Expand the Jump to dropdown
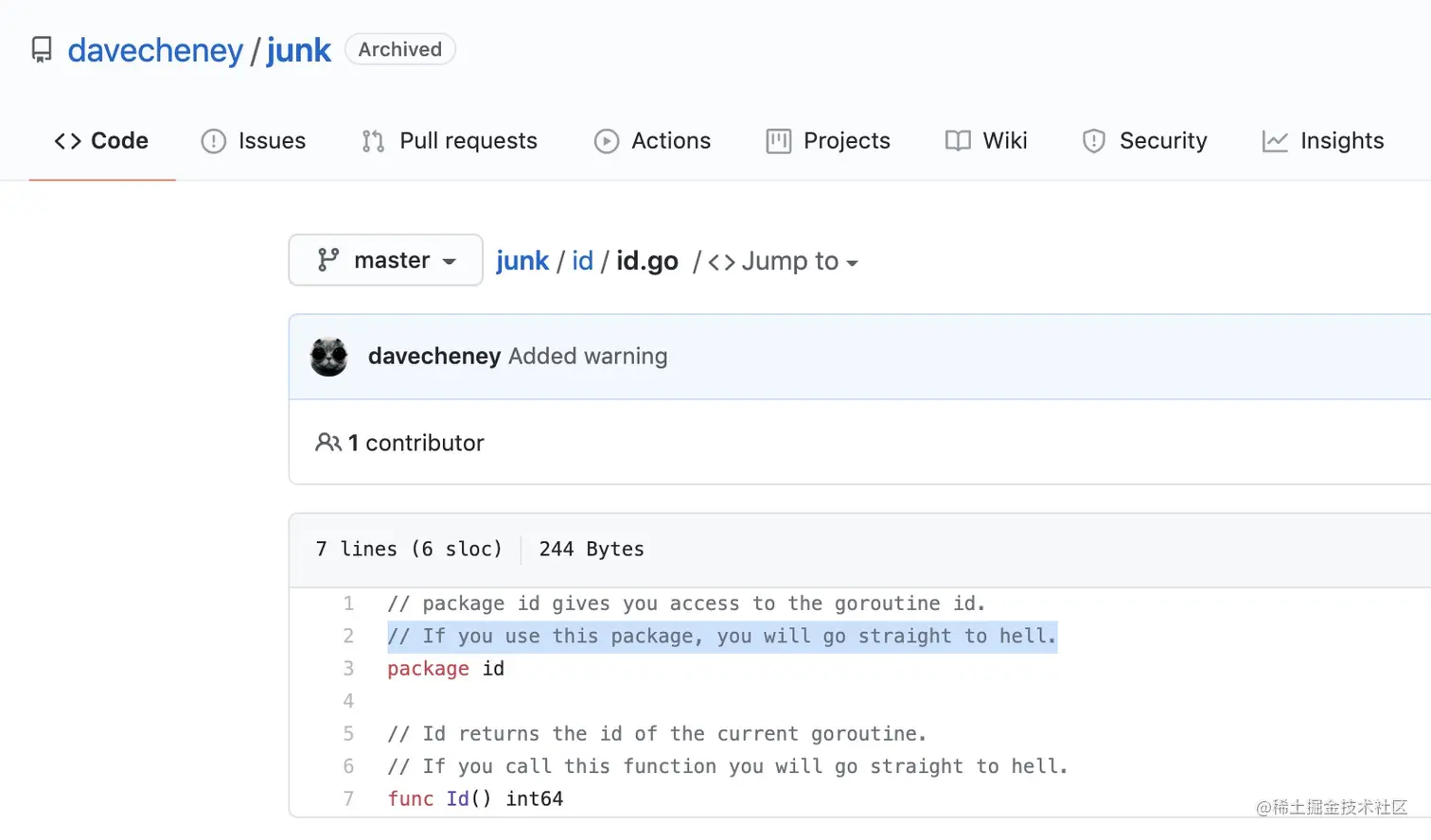Viewport: 1431px width, 840px height. point(784,261)
